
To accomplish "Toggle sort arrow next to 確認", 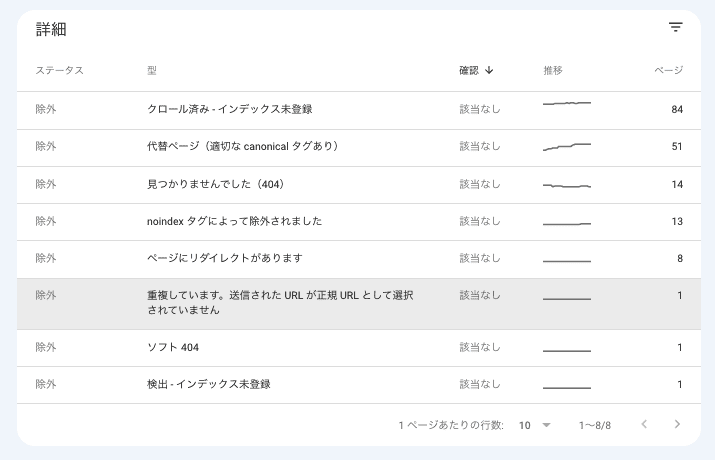I will pyautogui.click(x=489, y=70).
